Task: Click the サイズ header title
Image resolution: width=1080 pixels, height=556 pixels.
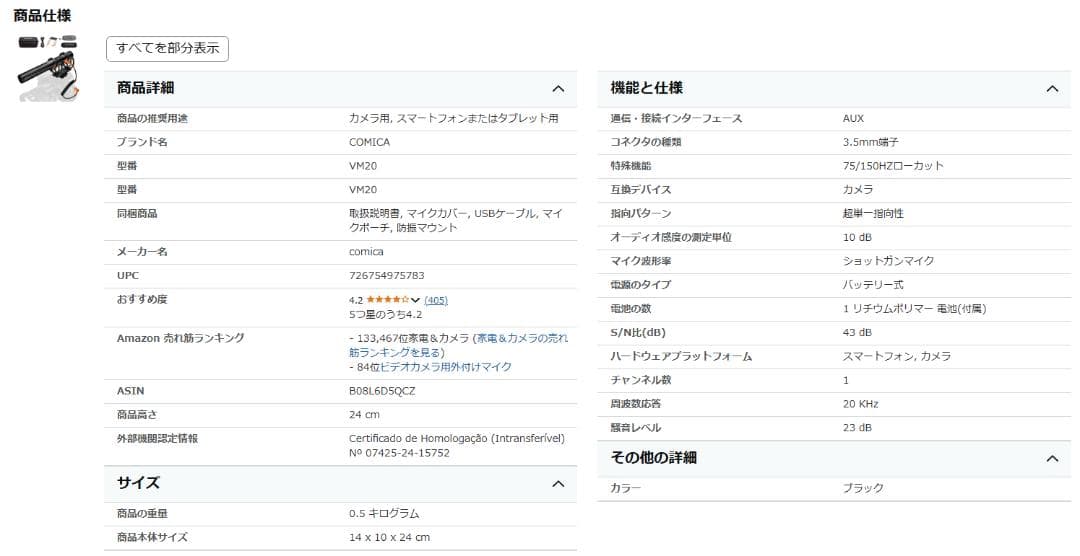Action: (x=138, y=483)
